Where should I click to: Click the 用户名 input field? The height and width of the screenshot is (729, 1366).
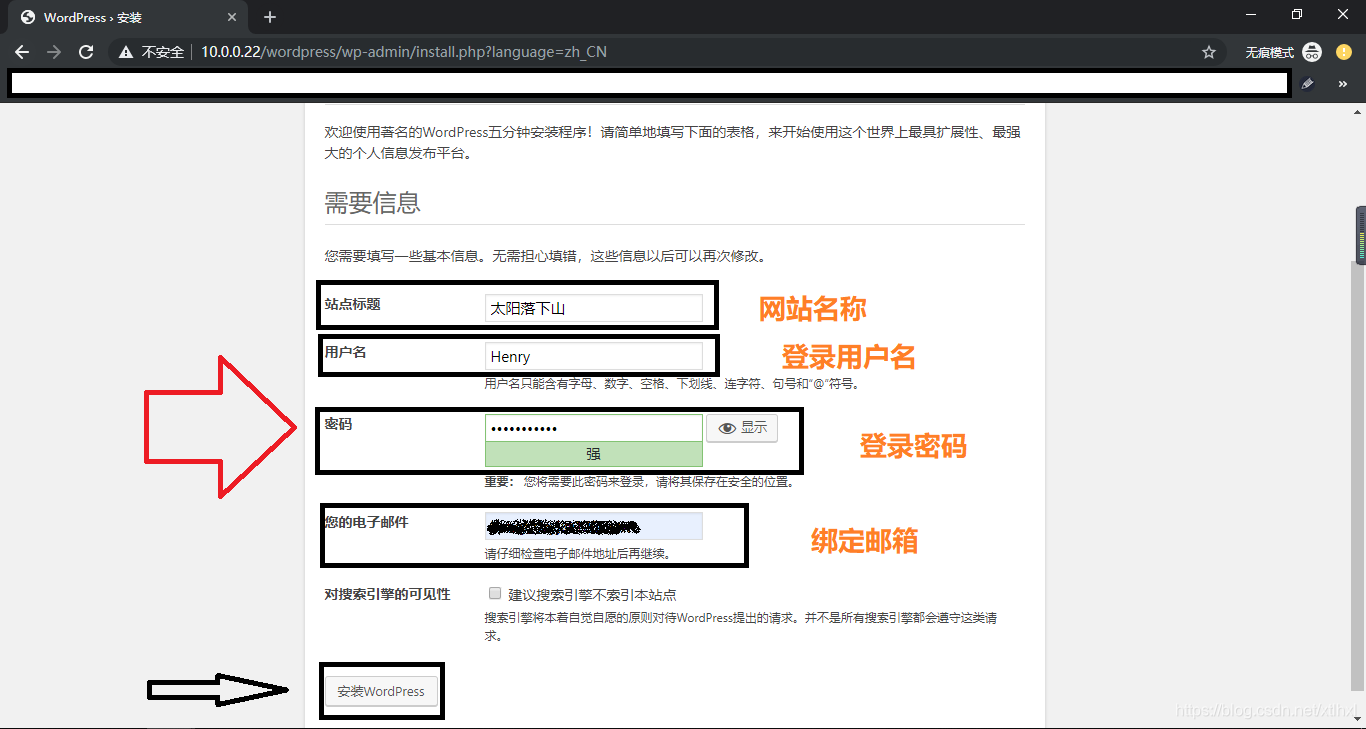[x=594, y=356]
